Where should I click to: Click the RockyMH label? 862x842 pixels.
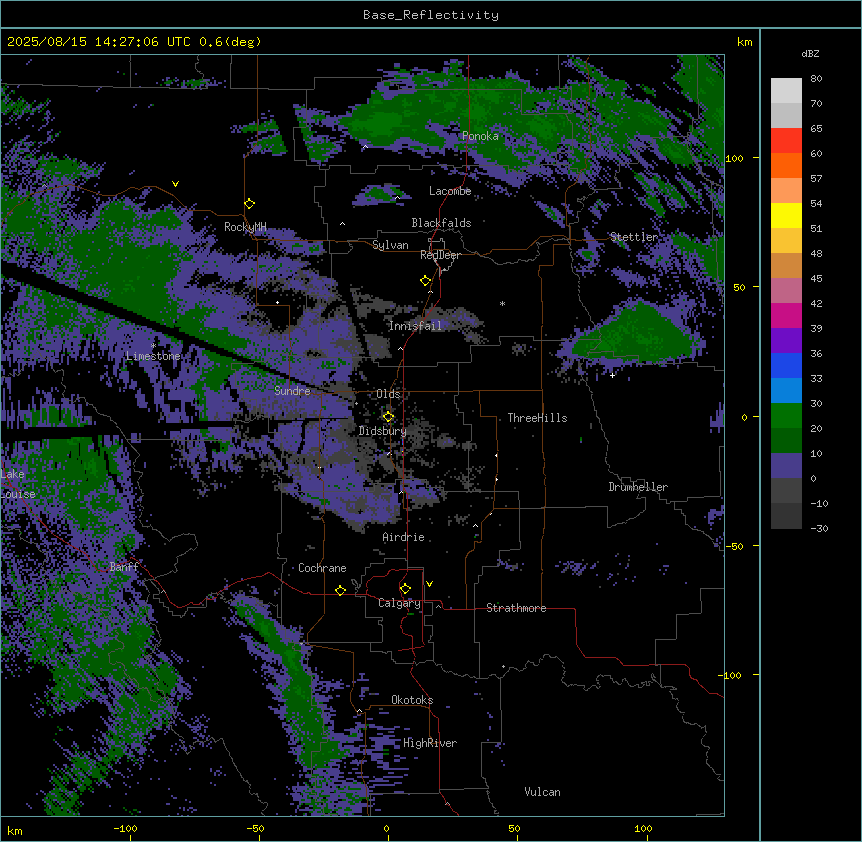[245, 227]
